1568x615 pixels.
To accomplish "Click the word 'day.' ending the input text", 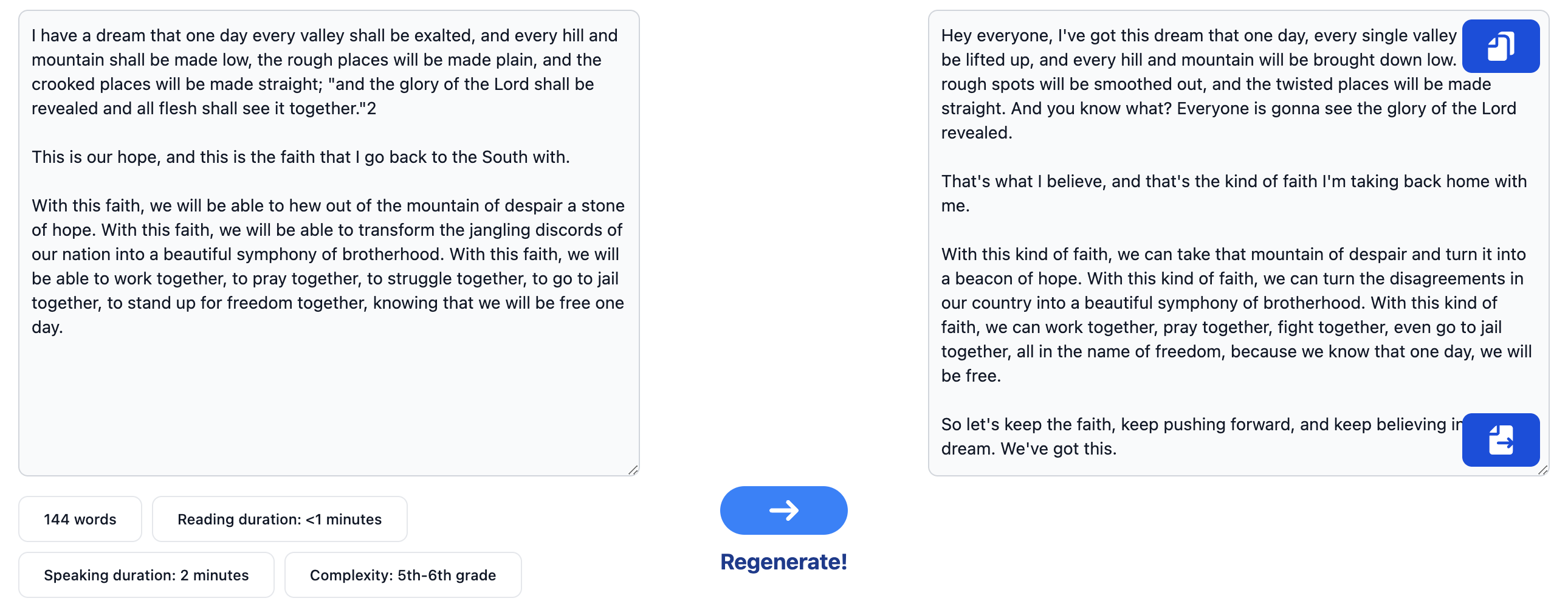I will point(47,328).
